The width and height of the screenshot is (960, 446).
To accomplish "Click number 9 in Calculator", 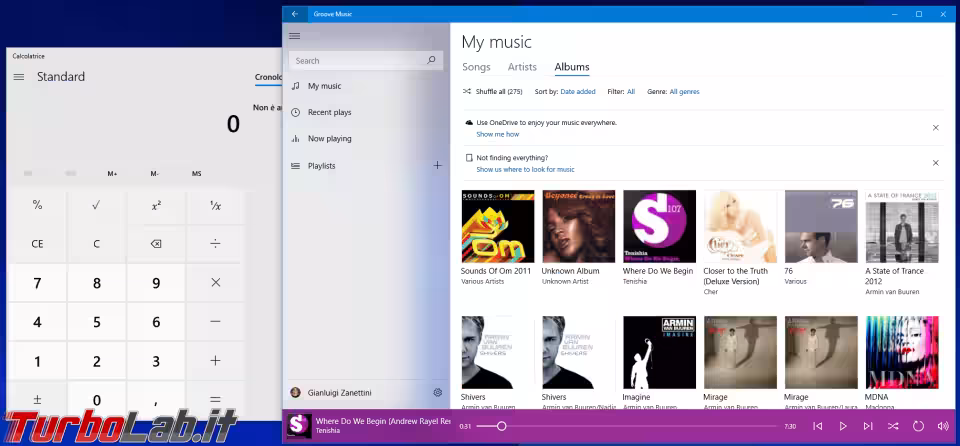I will (156, 283).
